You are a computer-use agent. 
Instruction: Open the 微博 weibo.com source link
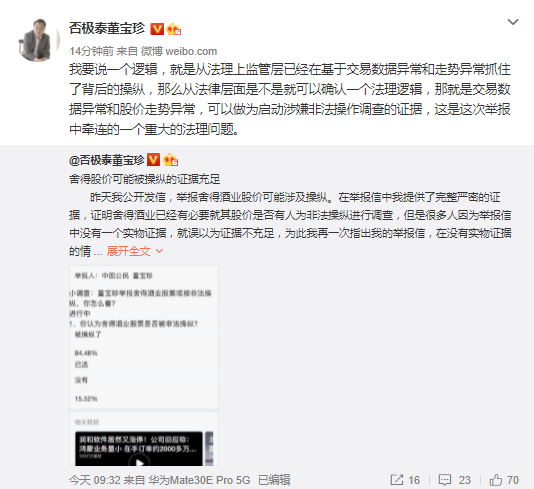[x=179, y=51]
